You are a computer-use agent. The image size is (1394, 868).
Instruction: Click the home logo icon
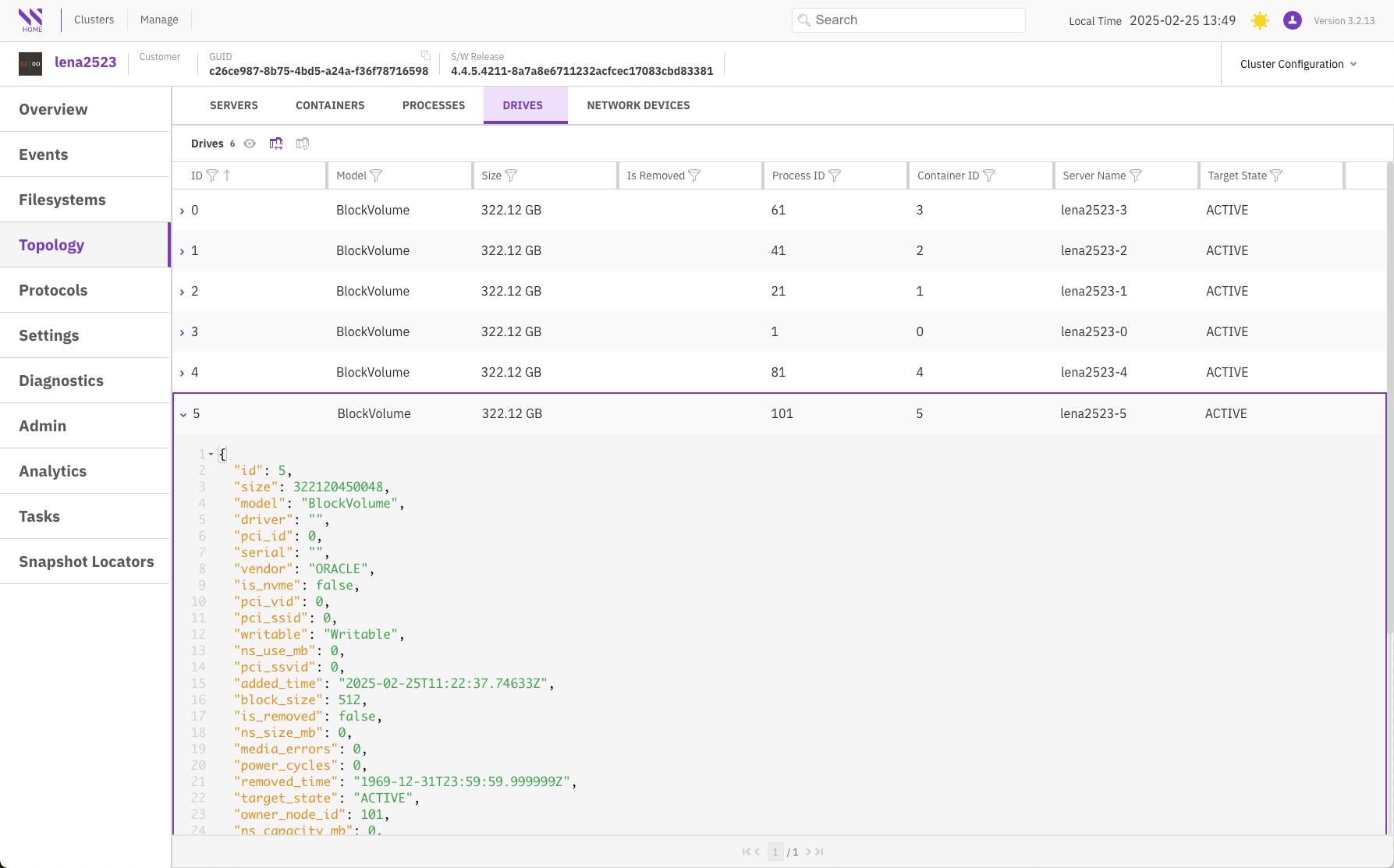[x=31, y=20]
